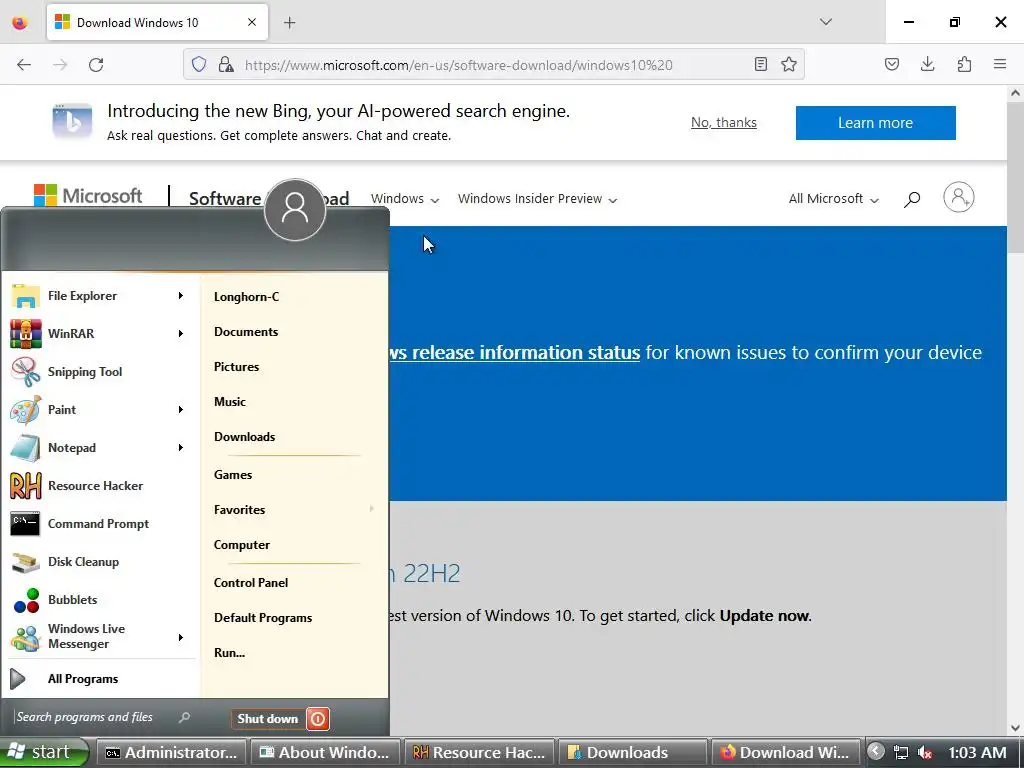The image size is (1024, 768).
Task: Open Pictures from Start menu
Action: pos(236,367)
